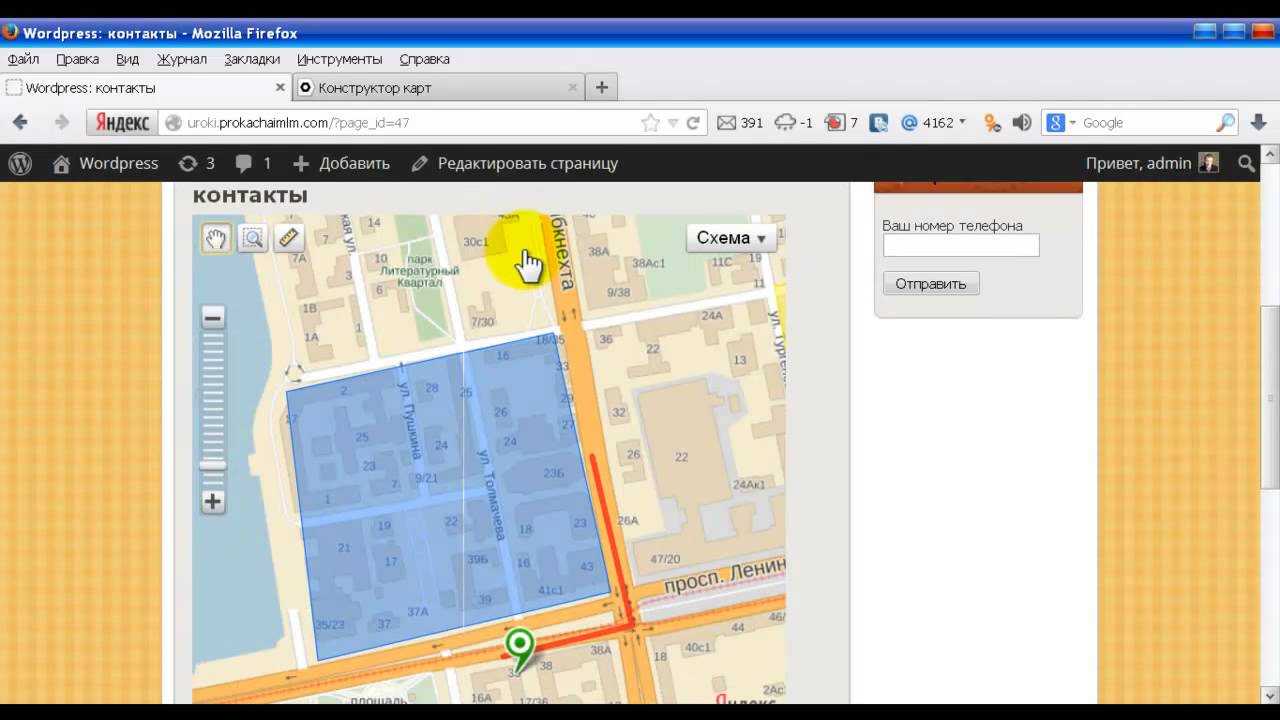
Task: Select the ruler distance tool on map
Action: 289,238
